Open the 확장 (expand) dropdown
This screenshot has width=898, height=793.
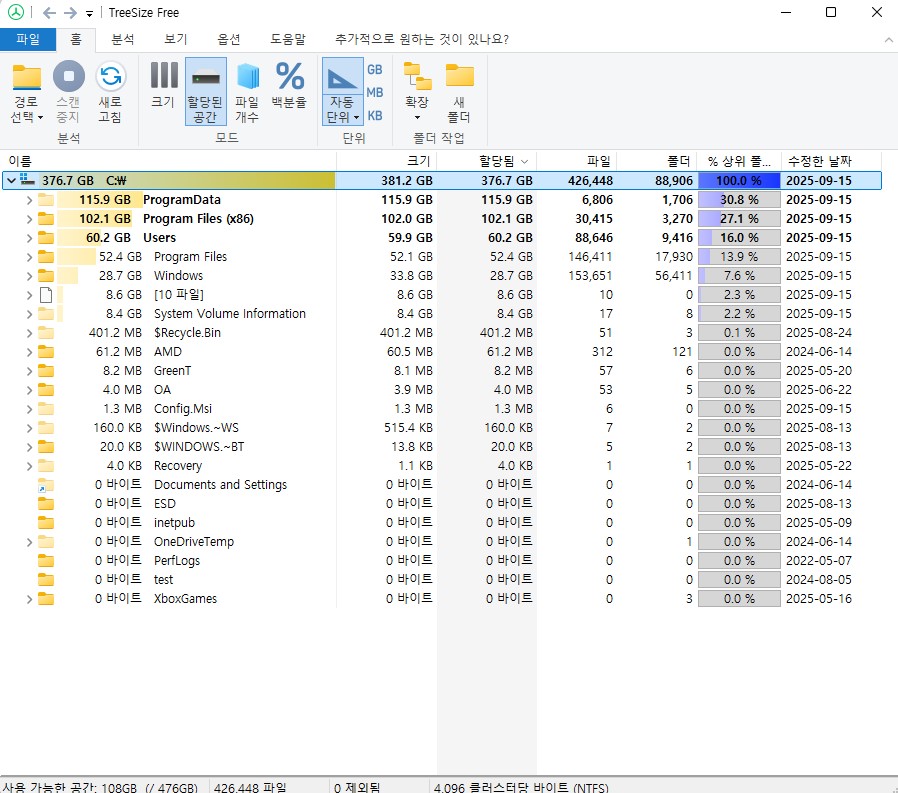417,92
